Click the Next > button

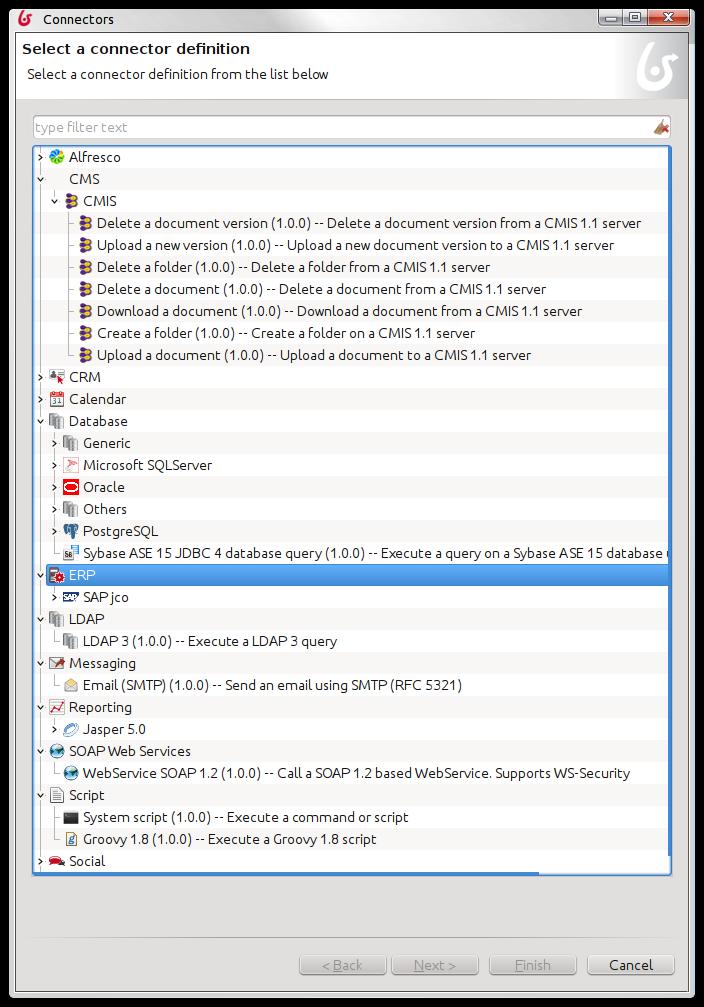pos(435,965)
